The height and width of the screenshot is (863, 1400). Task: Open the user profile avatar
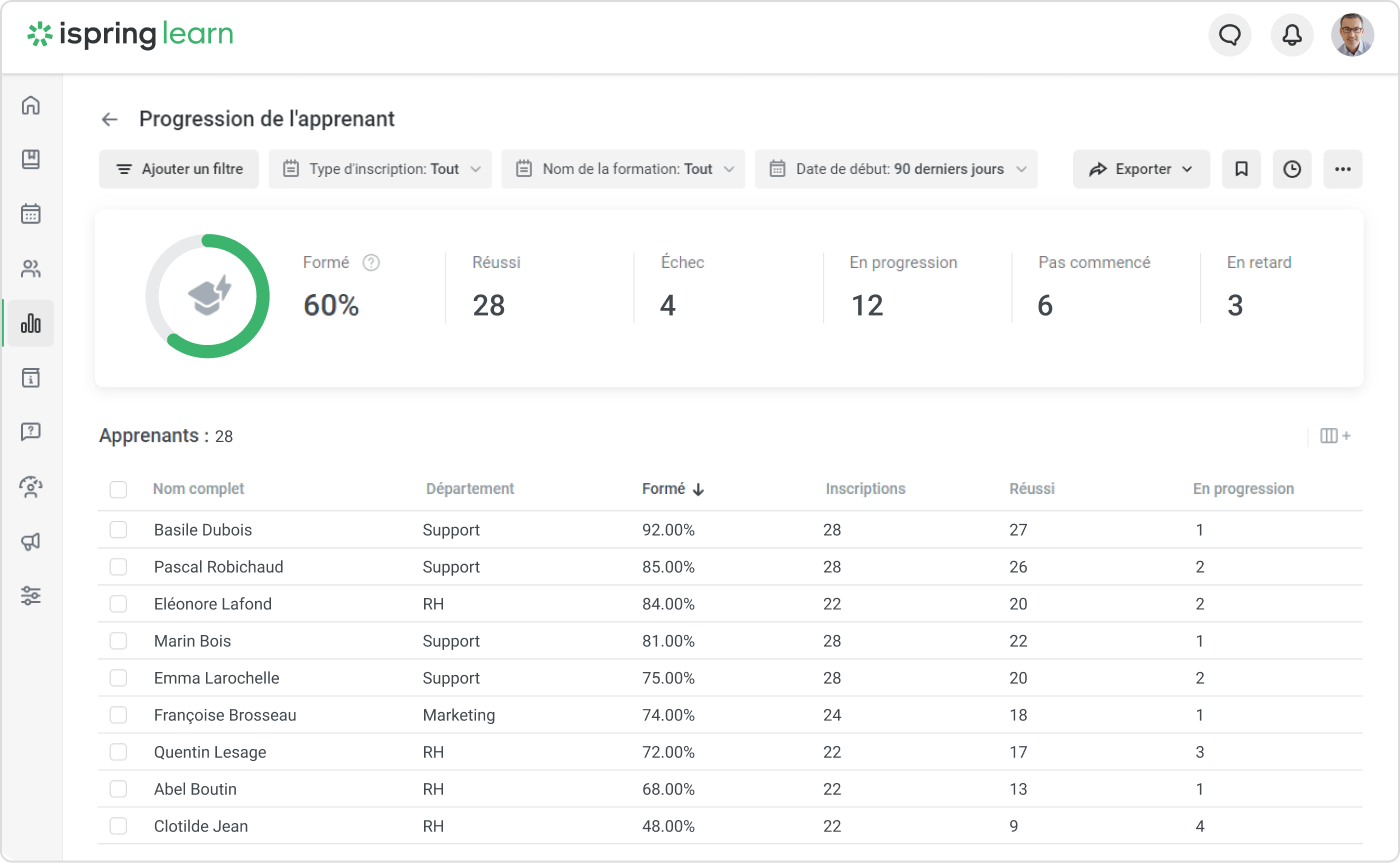pyautogui.click(x=1353, y=35)
